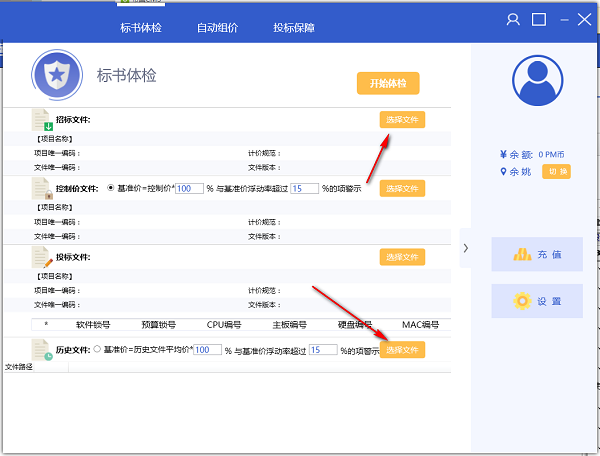Collapse the right side panel with the chevron
The image size is (600, 456).
tap(465, 247)
